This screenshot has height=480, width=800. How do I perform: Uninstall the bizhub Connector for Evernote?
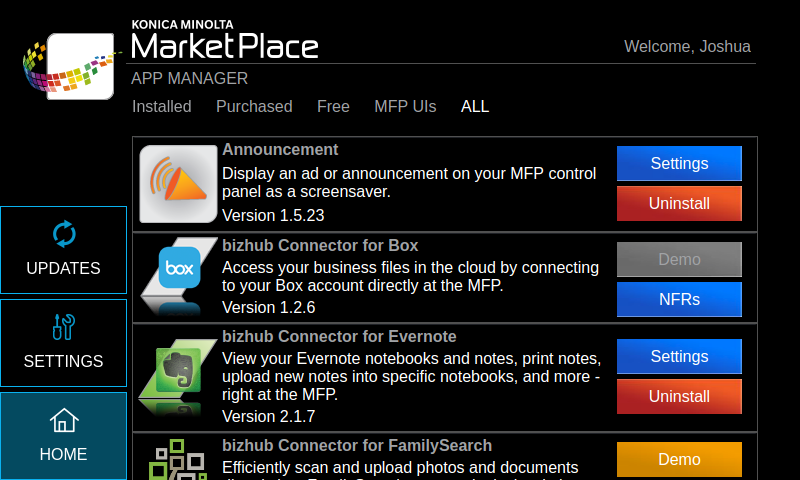(x=679, y=396)
